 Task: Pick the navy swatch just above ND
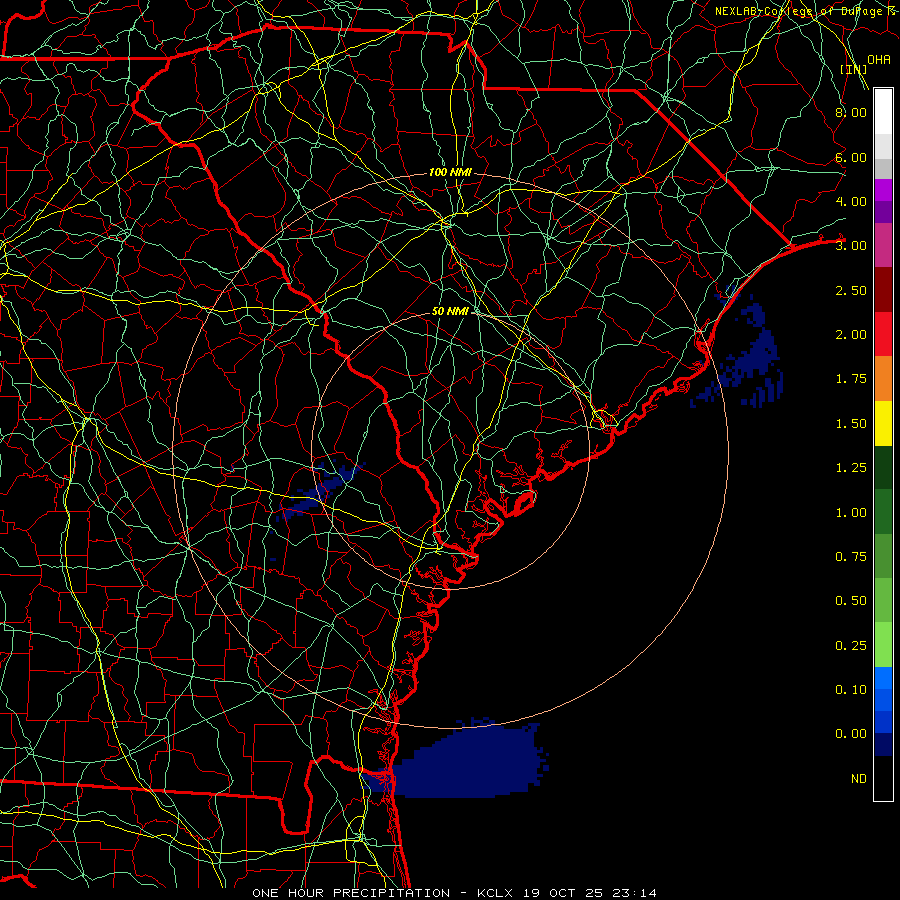pos(883,745)
